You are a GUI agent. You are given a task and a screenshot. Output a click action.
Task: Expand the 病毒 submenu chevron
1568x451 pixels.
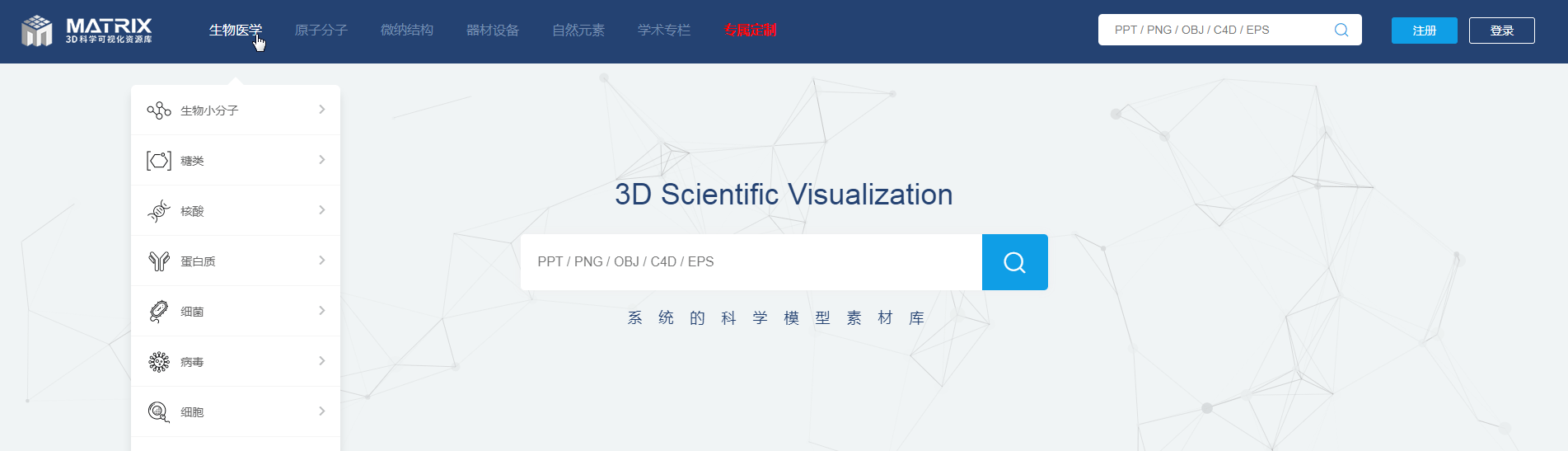click(x=321, y=361)
